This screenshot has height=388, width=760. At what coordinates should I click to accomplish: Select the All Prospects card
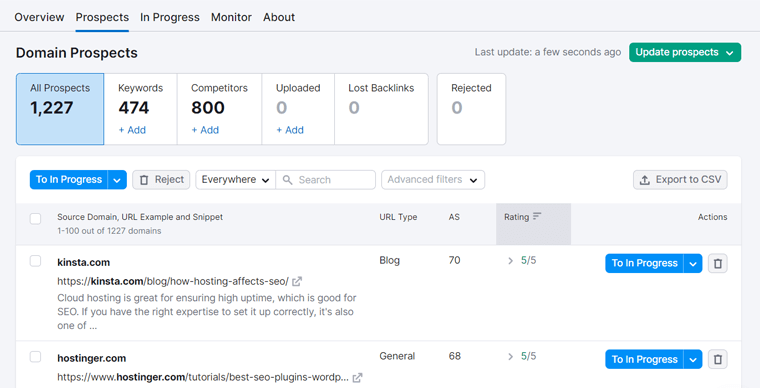(x=60, y=109)
